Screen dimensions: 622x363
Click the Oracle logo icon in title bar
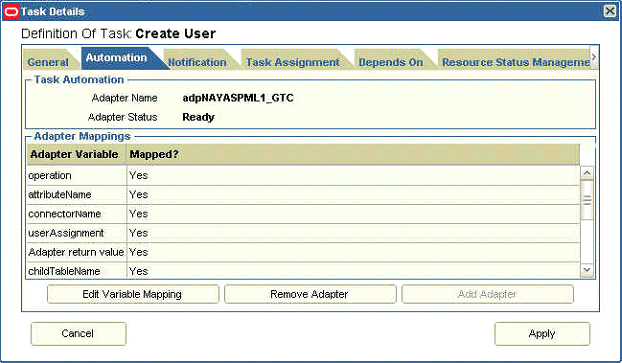11,12
